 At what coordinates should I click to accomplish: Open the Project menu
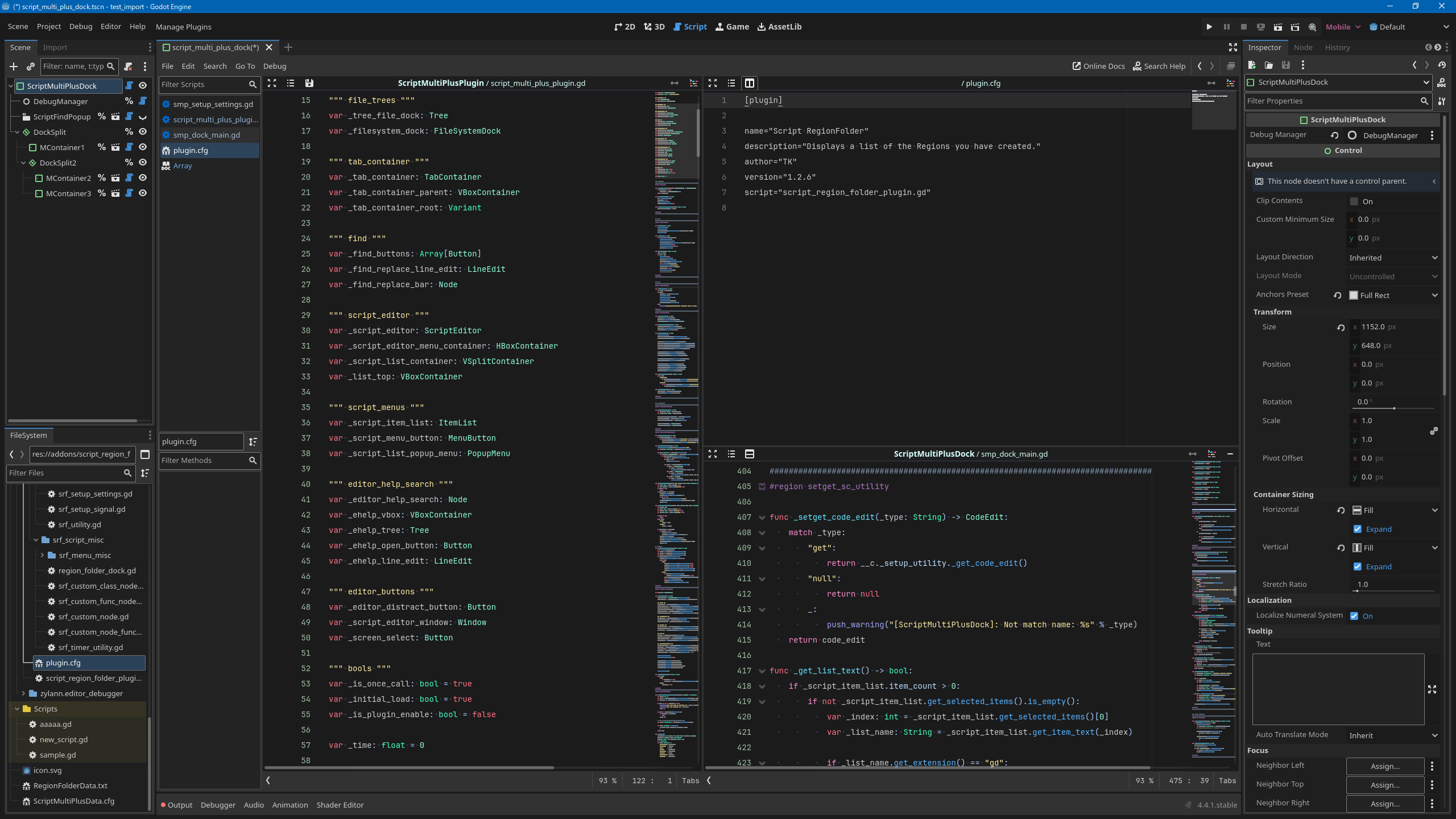(48, 27)
